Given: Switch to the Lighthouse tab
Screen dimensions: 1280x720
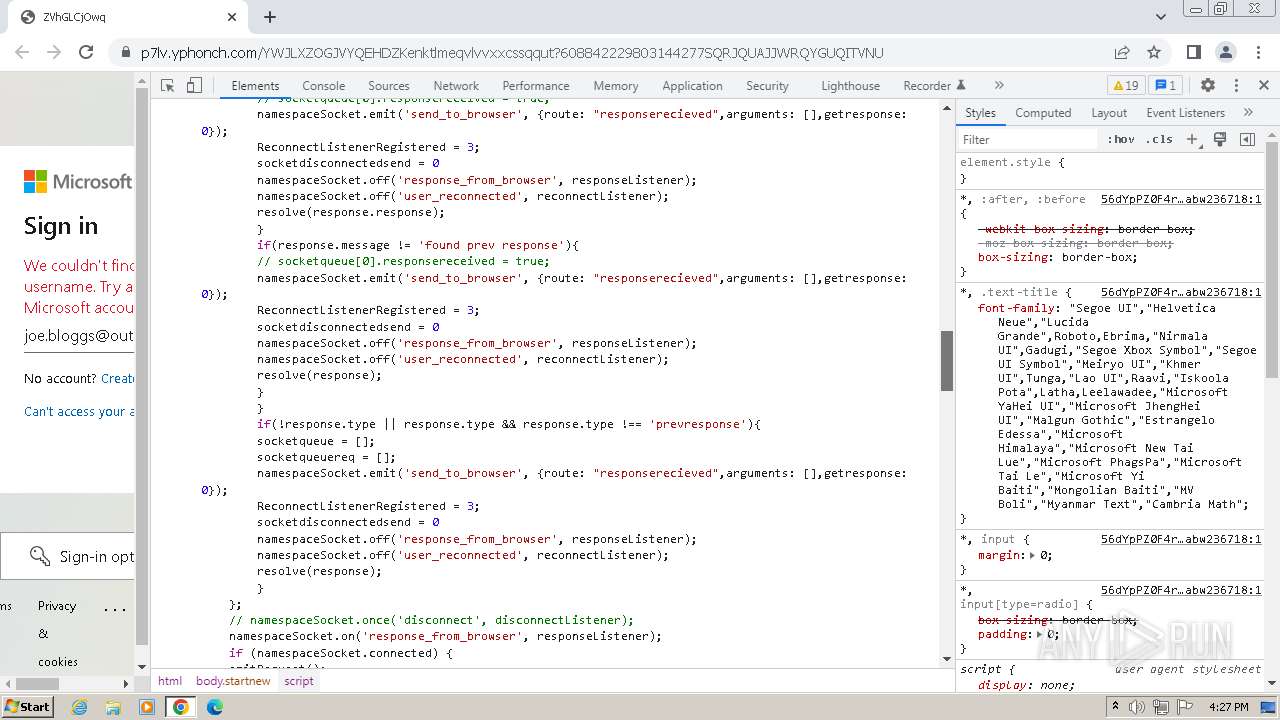Looking at the screenshot, I should 851,86.
